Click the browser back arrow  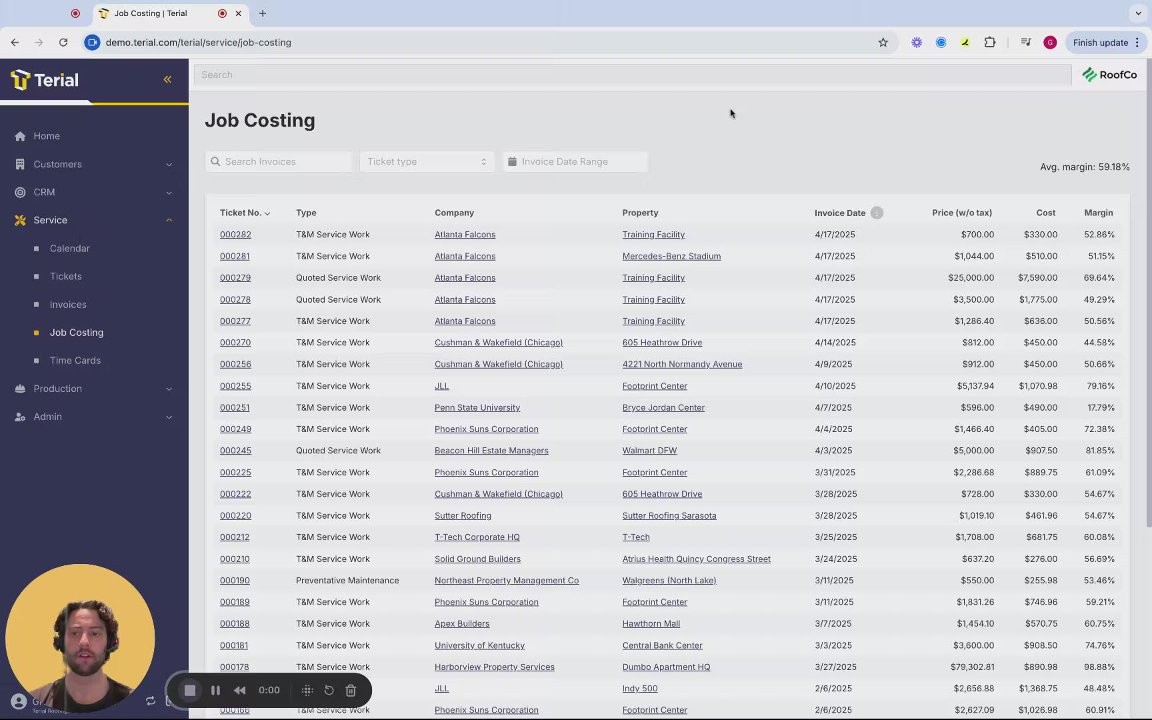(15, 43)
